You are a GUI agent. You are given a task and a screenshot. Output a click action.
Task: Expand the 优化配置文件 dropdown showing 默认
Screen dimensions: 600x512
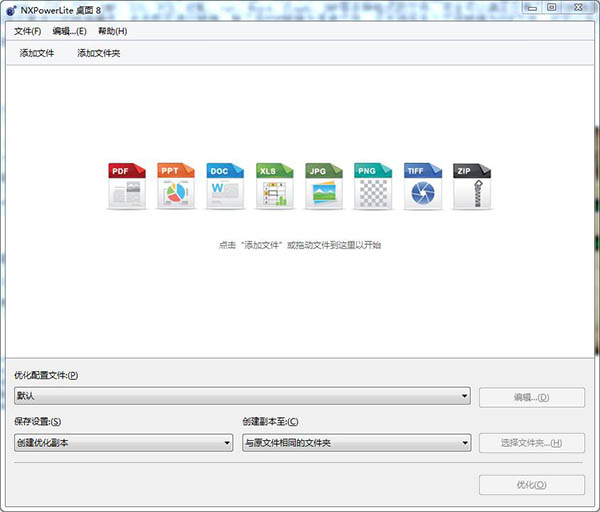point(242,396)
